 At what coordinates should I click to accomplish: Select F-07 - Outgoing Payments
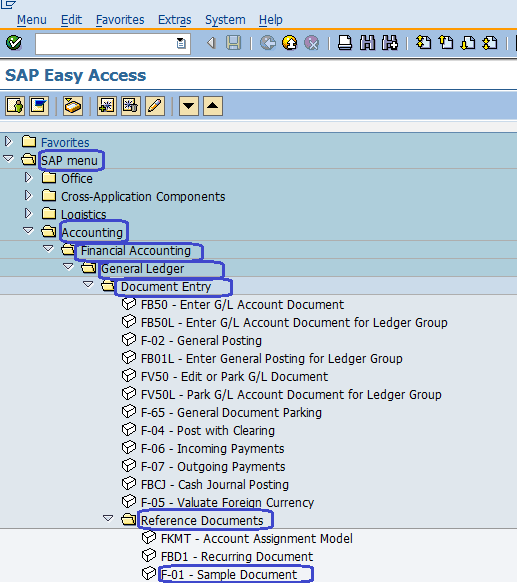pos(213,467)
